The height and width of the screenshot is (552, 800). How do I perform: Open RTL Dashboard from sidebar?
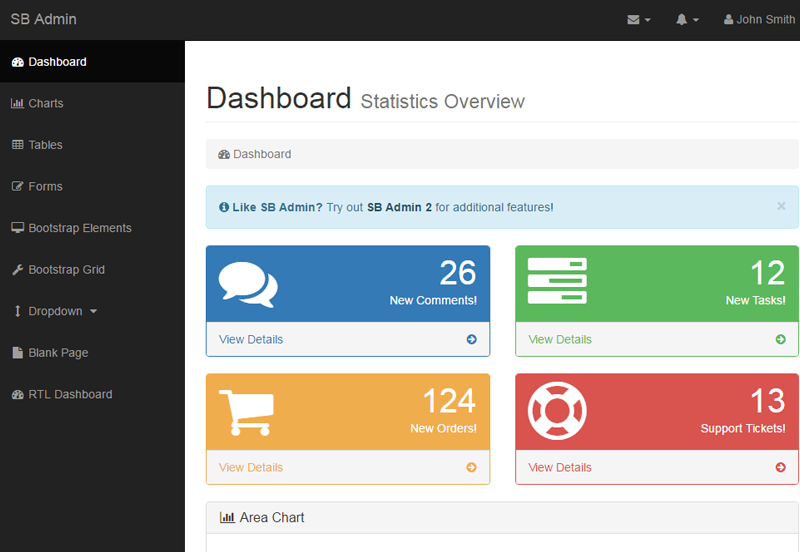tap(92, 394)
